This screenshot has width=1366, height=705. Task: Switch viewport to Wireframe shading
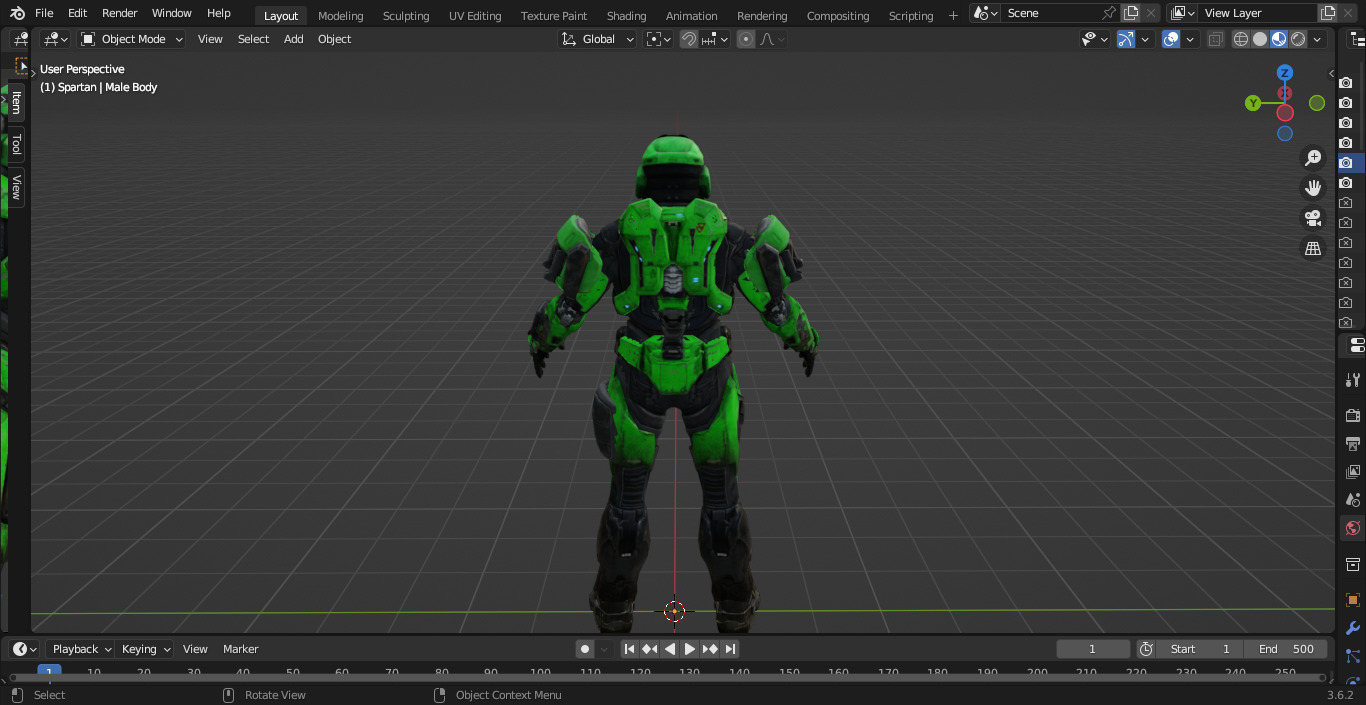[x=1241, y=39]
